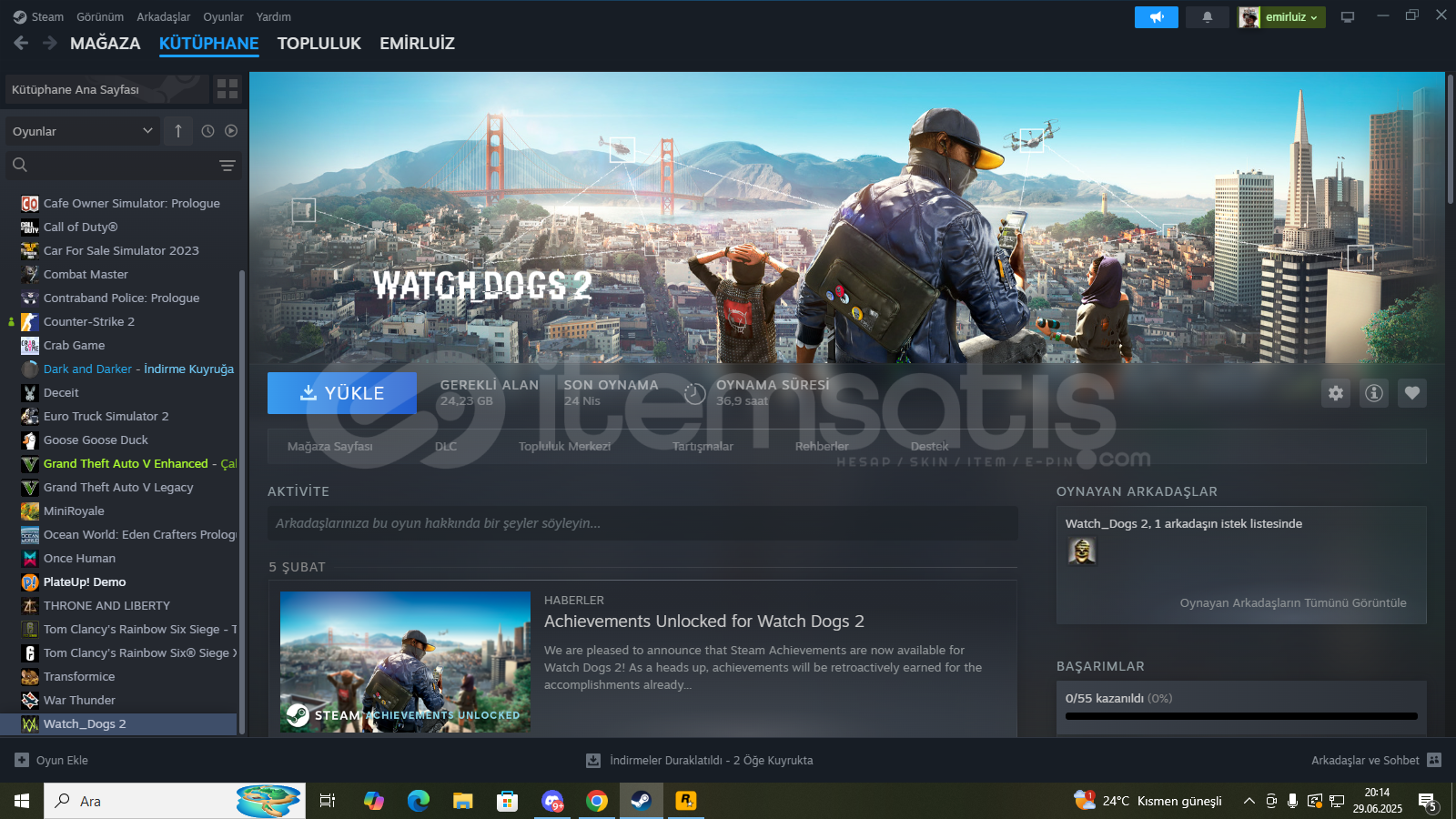
Task: Open the Görünüm menu
Action: 100,16
